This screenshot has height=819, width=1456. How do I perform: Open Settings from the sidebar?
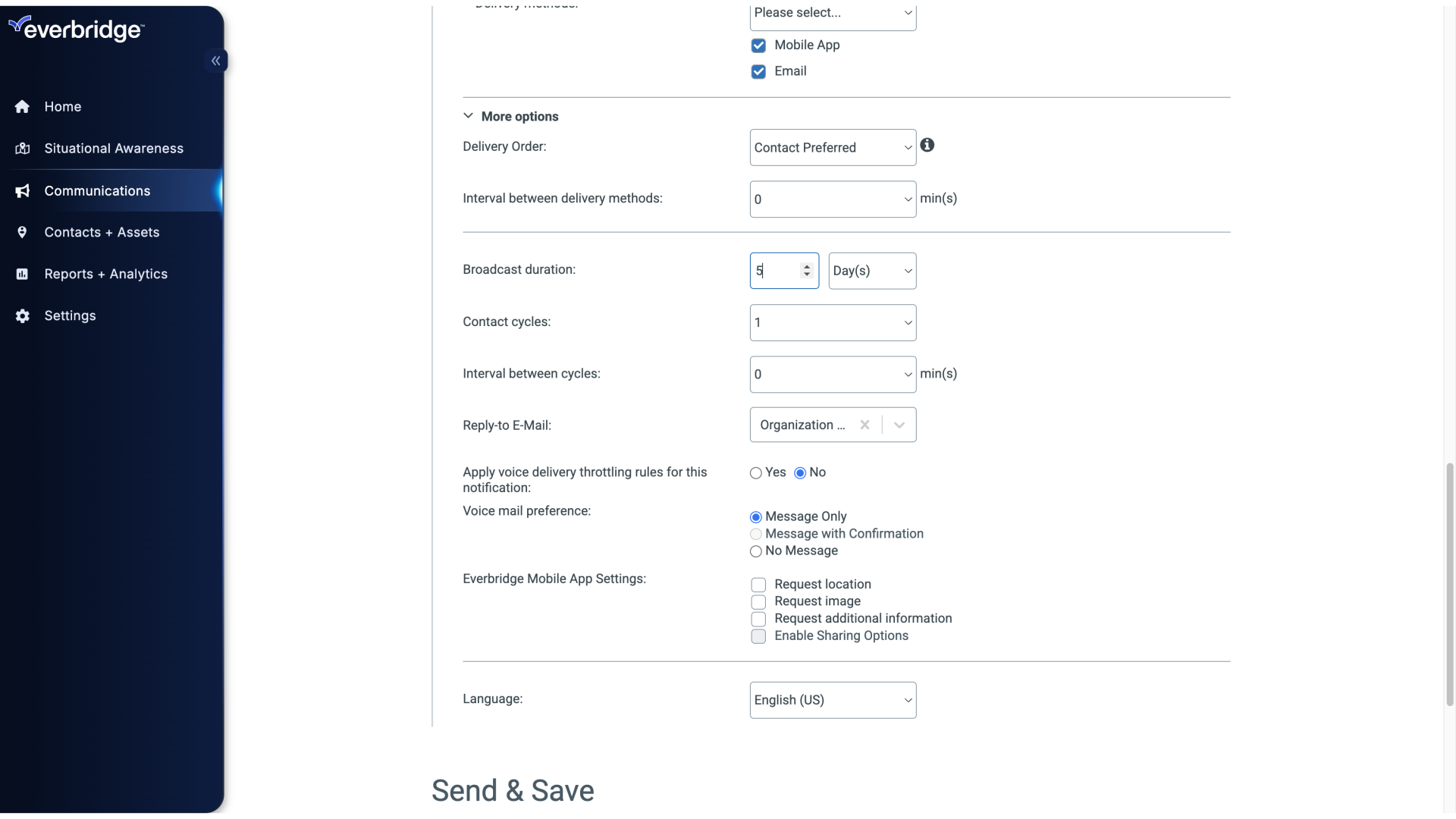70,315
